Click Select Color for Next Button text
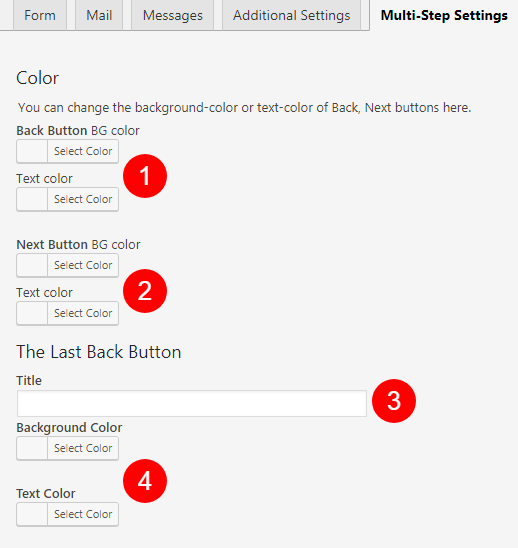The image size is (518, 548). 83,313
